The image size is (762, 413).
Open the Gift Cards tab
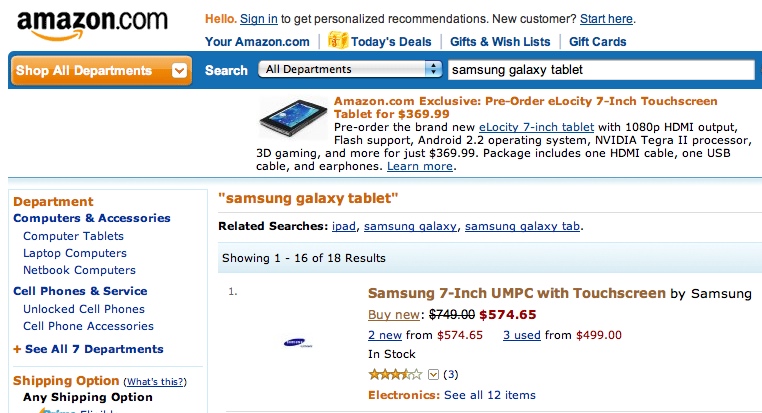tap(598, 42)
